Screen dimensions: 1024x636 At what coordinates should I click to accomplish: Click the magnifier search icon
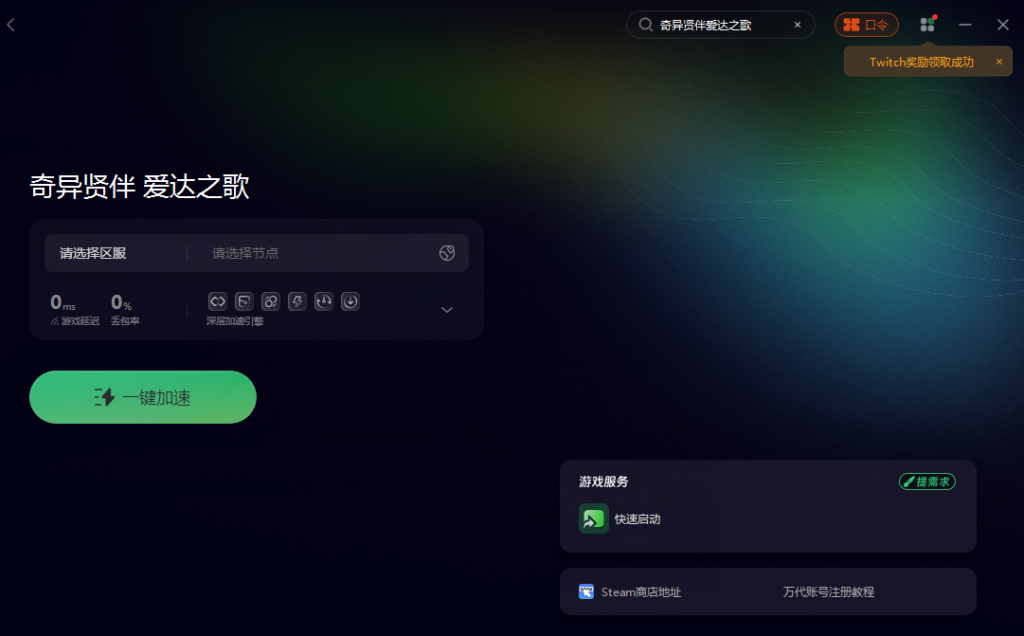click(645, 25)
